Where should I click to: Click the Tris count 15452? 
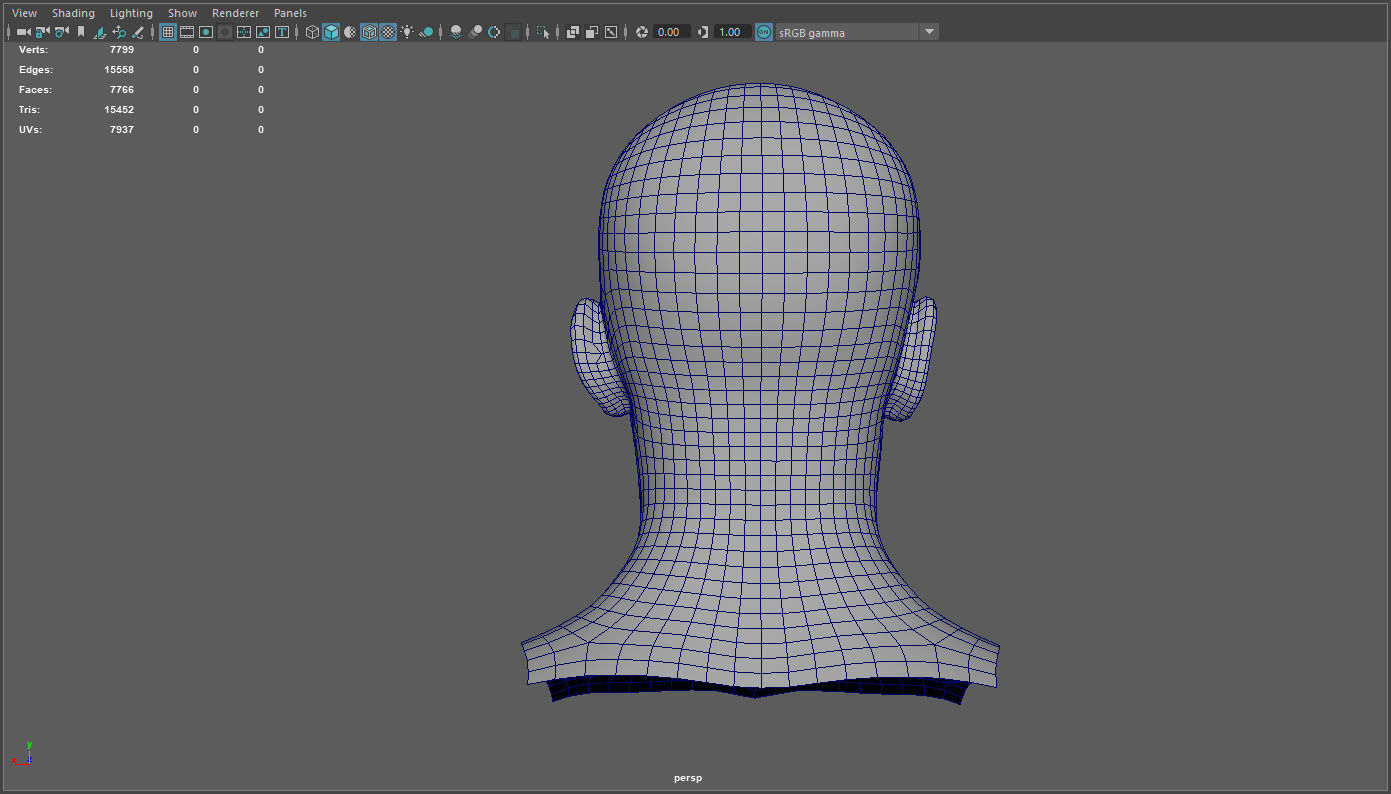(x=119, y=109)
